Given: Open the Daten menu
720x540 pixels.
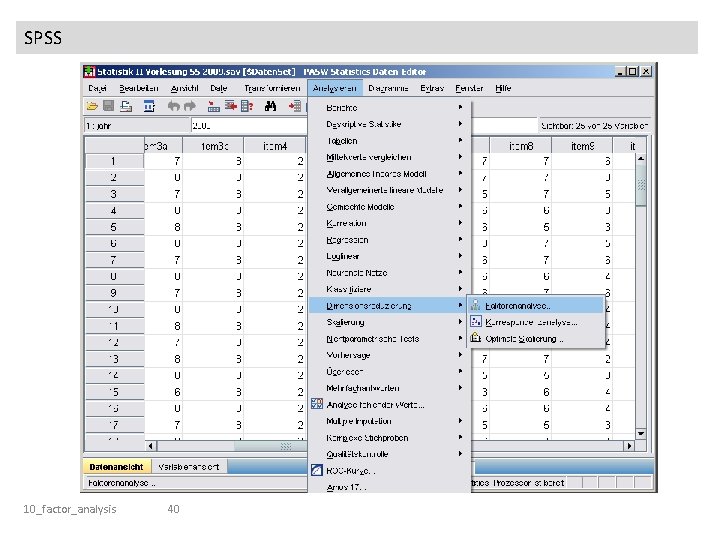Looking at the screenshot, I should (219, 88).
